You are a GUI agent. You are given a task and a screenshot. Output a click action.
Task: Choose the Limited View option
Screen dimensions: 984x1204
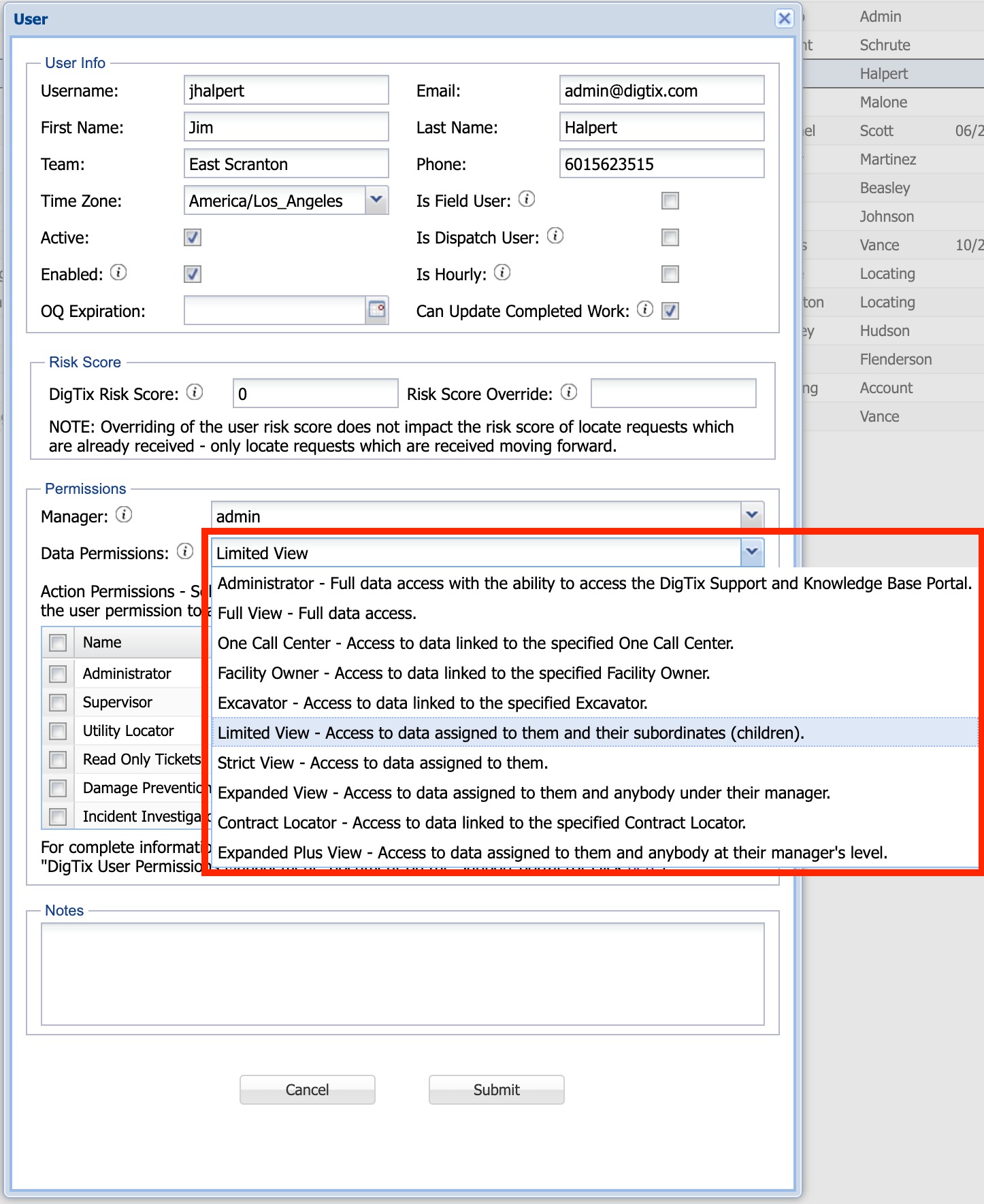click(x=595, y=733)
